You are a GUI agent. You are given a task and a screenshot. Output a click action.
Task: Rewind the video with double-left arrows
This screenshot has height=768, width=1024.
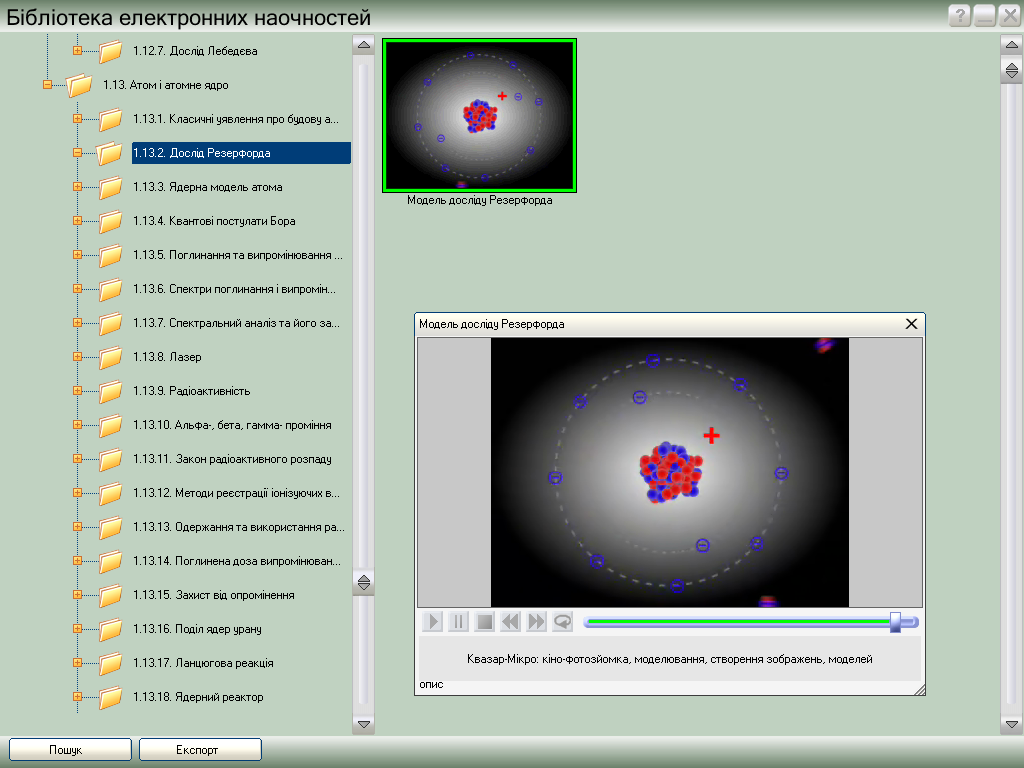coord(510,622)
